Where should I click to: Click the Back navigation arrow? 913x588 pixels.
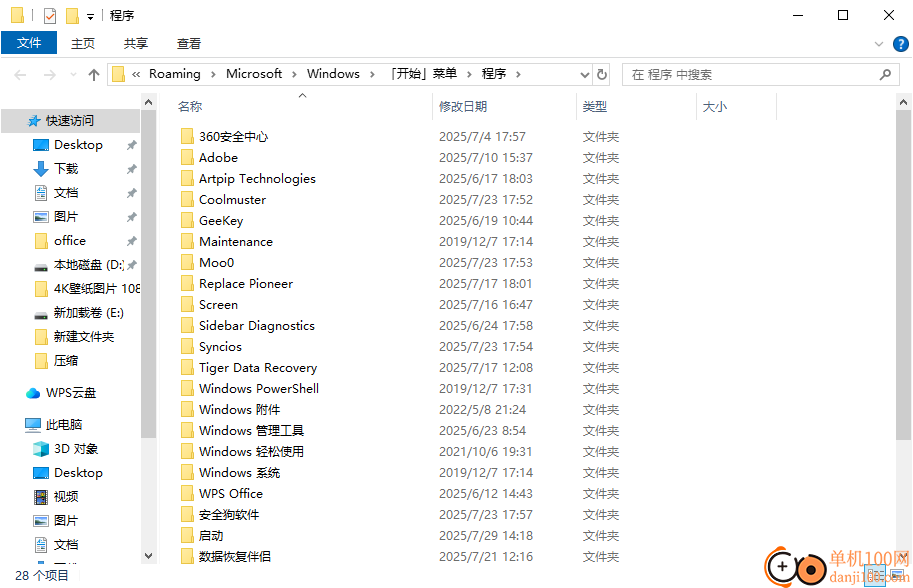click(x=20, y=75)
